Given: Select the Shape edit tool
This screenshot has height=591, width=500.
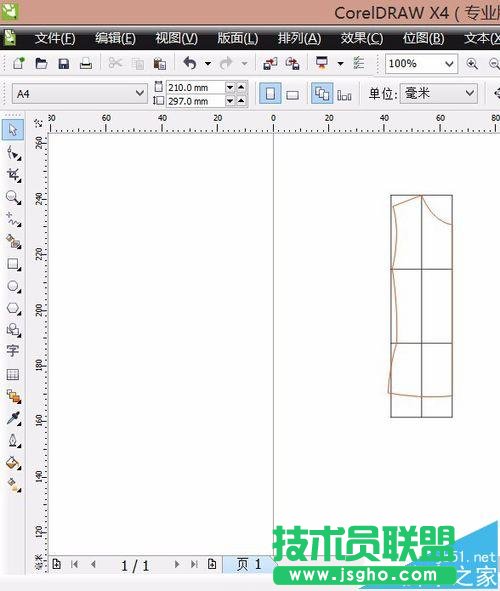Looking at the screenshot, I should tap(14, 153).
